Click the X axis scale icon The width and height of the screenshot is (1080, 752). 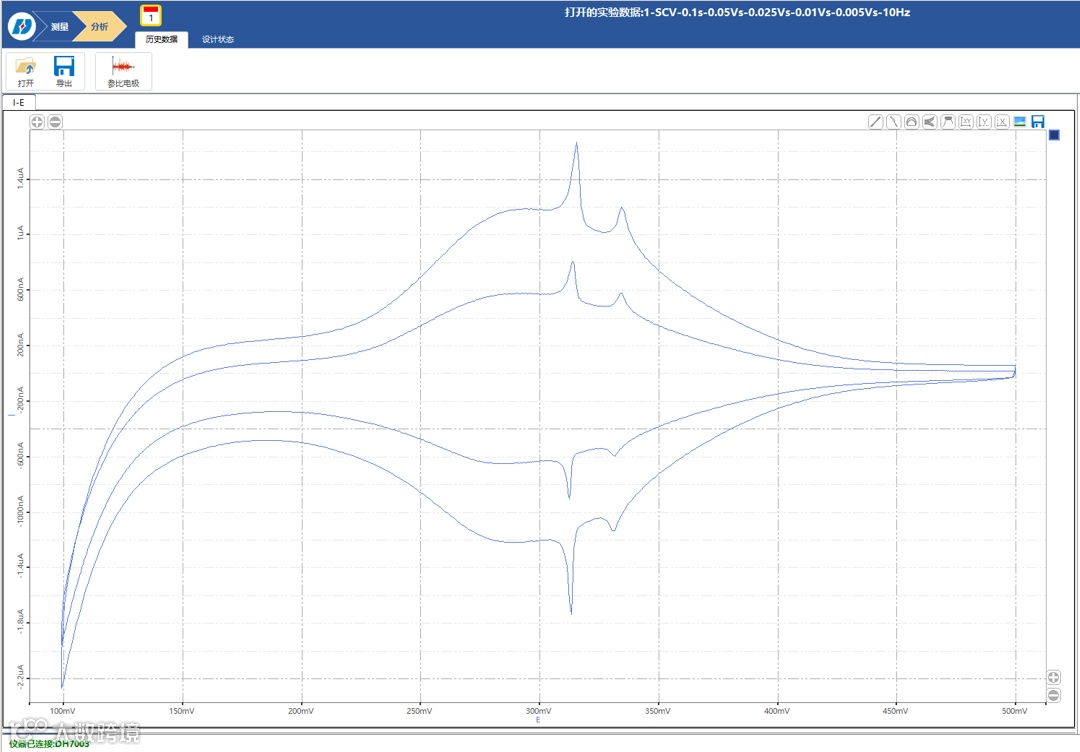(1002, 122)
